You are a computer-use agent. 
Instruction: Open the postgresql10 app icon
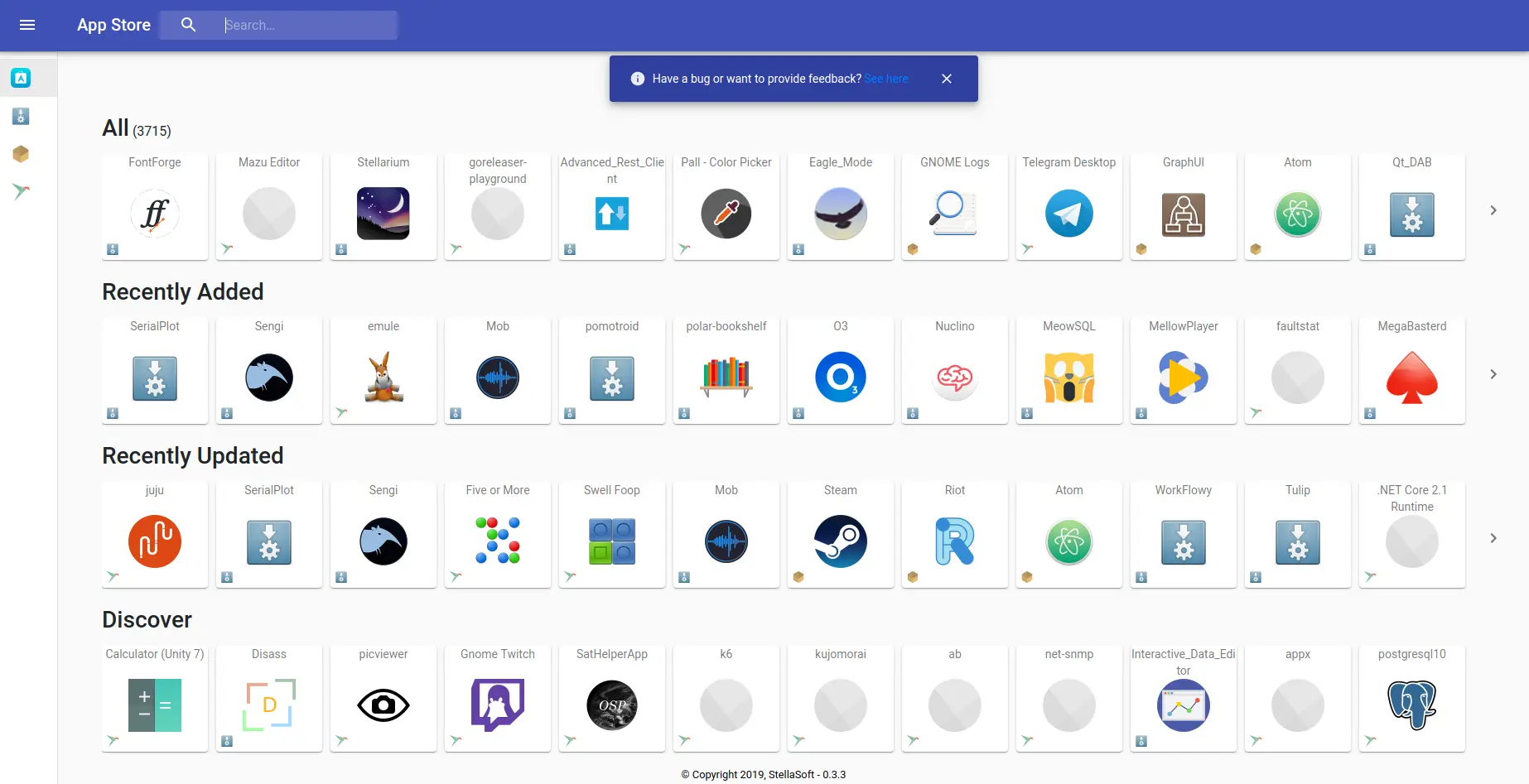click(x=1411, y=705)
